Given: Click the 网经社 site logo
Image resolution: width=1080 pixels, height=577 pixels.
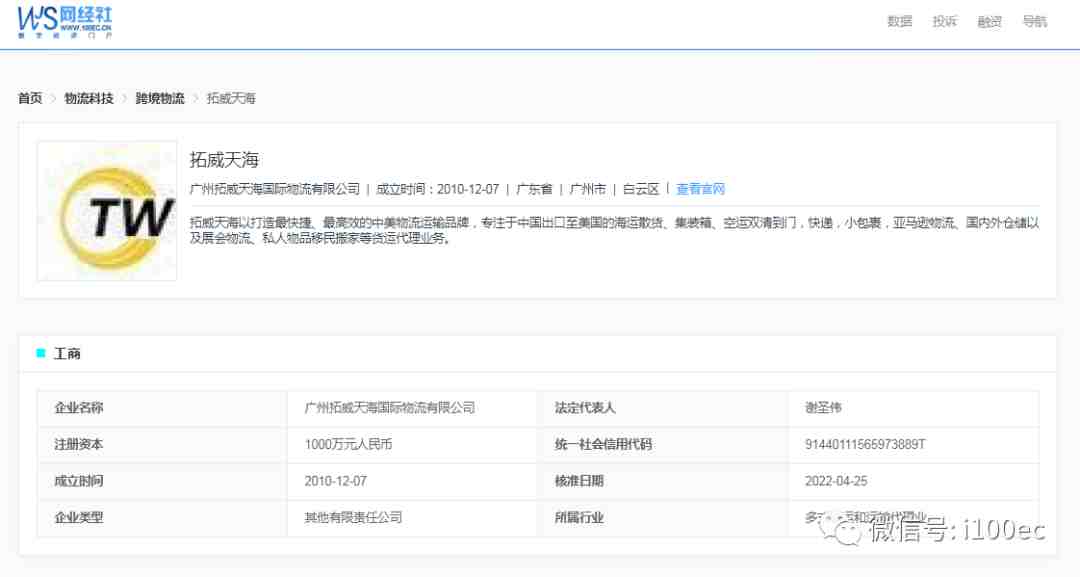Looking at the screenshot, I should click(x=65, y=22).
